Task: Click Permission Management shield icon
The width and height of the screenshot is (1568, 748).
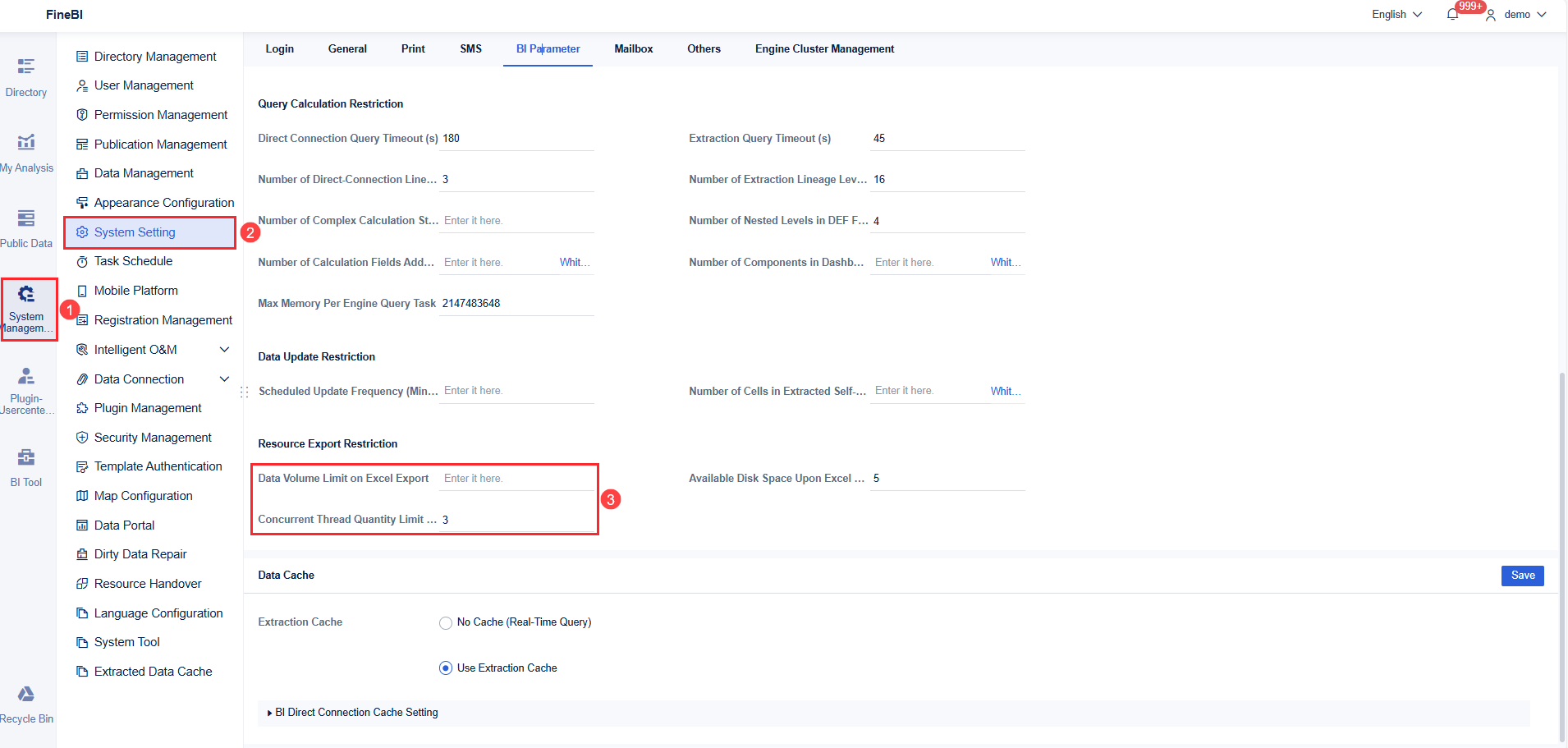Action: click(82, 115)
